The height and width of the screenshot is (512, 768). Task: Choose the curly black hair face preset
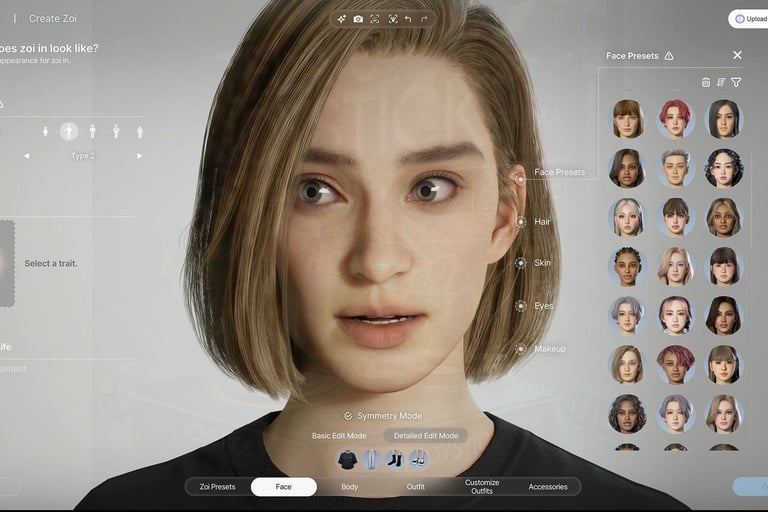(724, 169)
